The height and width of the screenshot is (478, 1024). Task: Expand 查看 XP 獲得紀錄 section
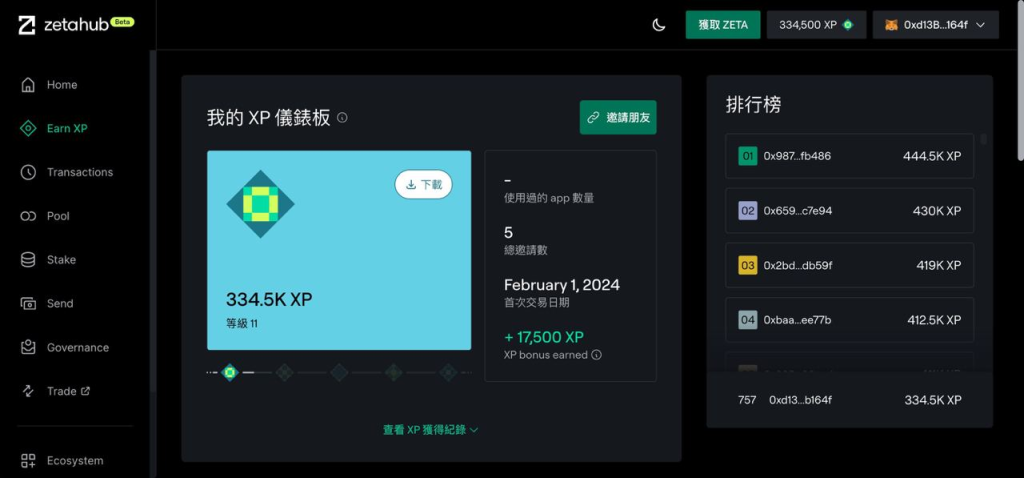click(x=431, y=430)
